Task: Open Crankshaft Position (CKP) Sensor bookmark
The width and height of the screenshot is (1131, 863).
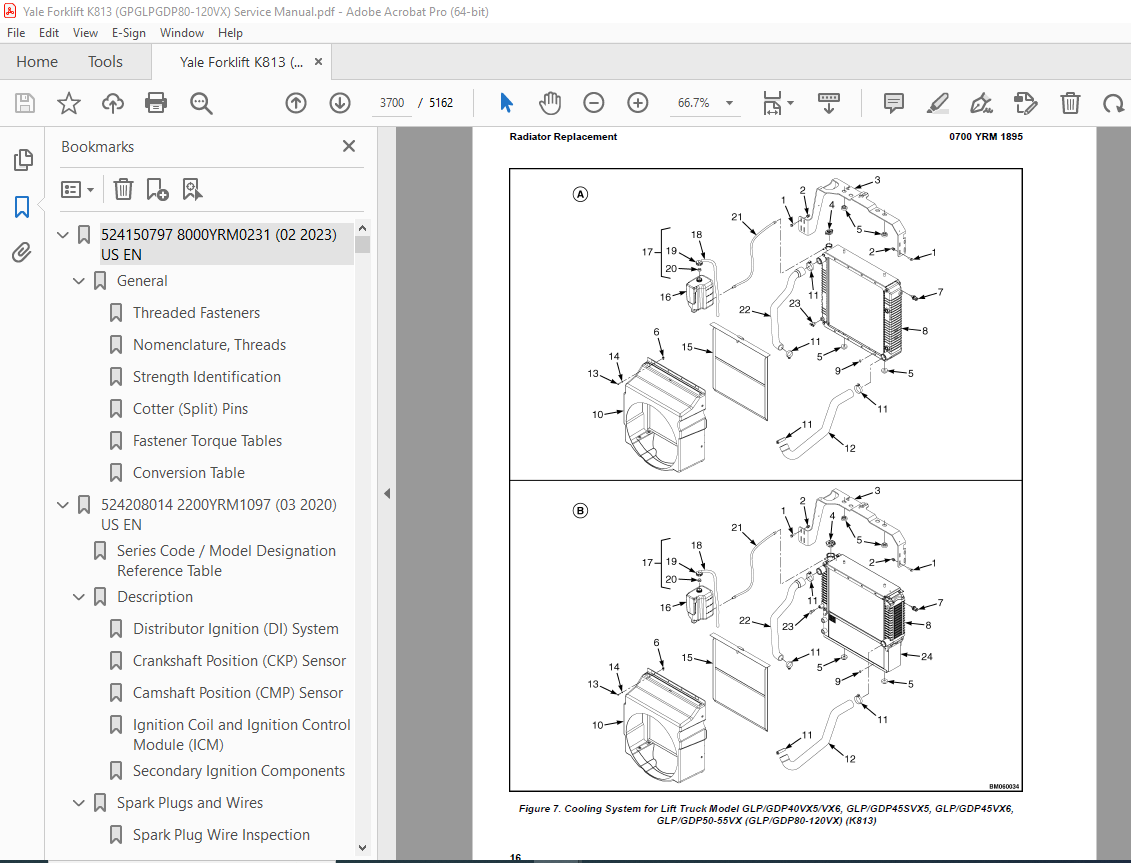Action: [239, 661]
